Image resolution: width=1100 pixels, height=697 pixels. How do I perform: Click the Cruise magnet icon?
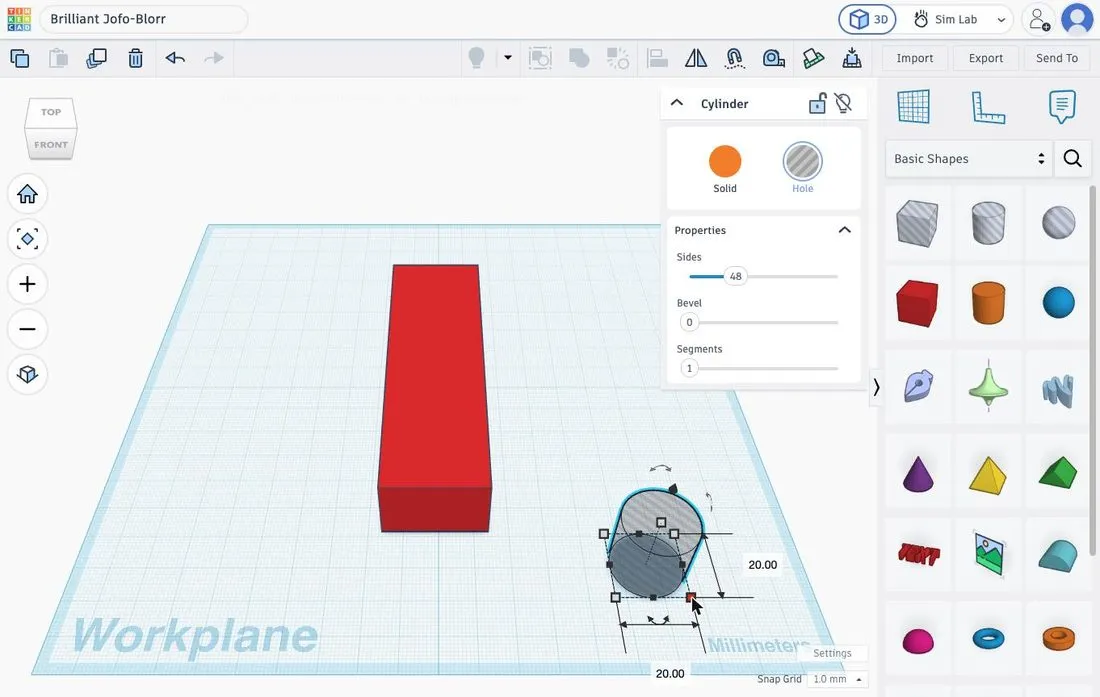(x=735, y=58)
